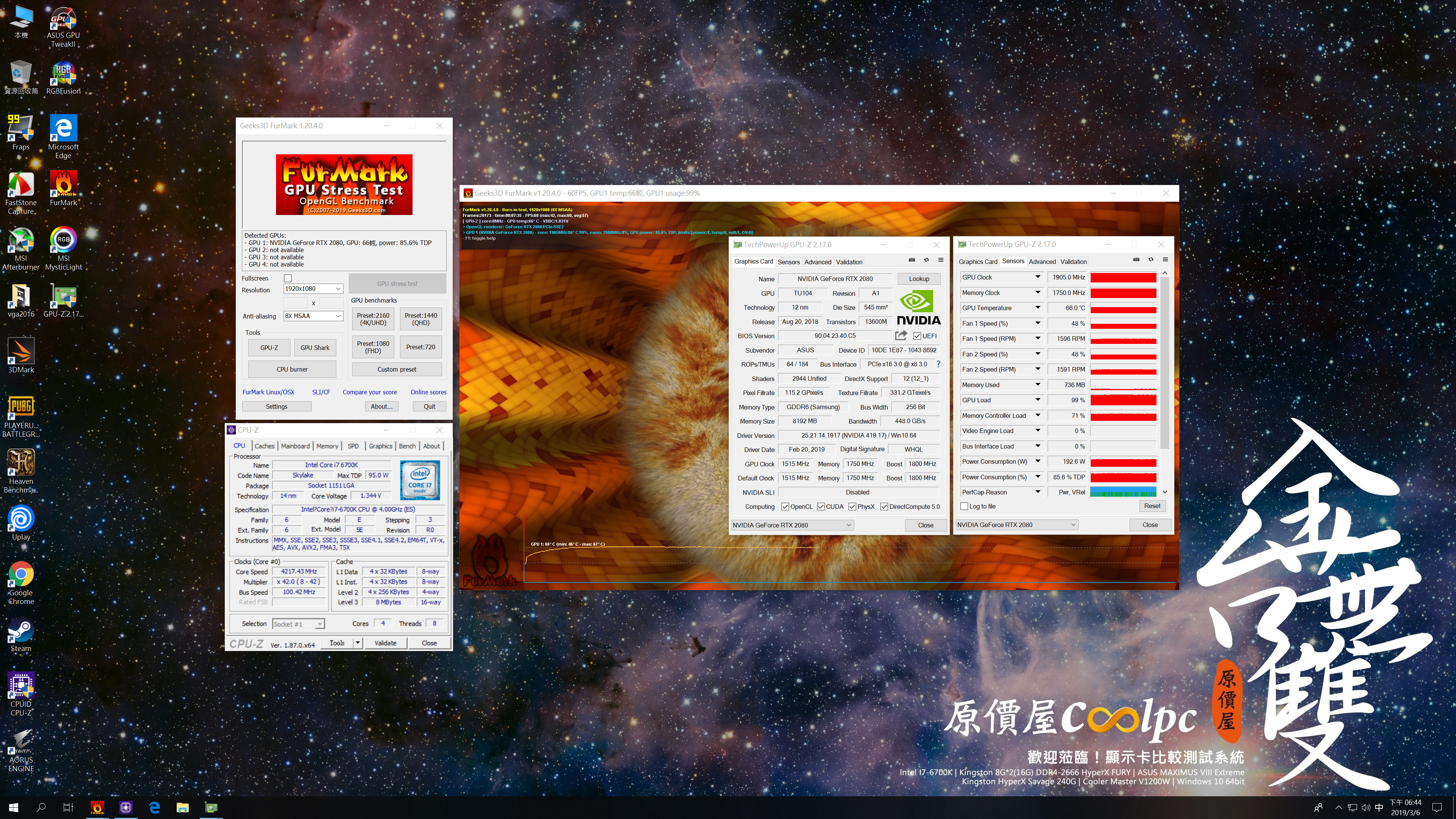
Task: Open MSI Afterburner desktop icon
Action: pyautogui.click(x=21, y=248)
